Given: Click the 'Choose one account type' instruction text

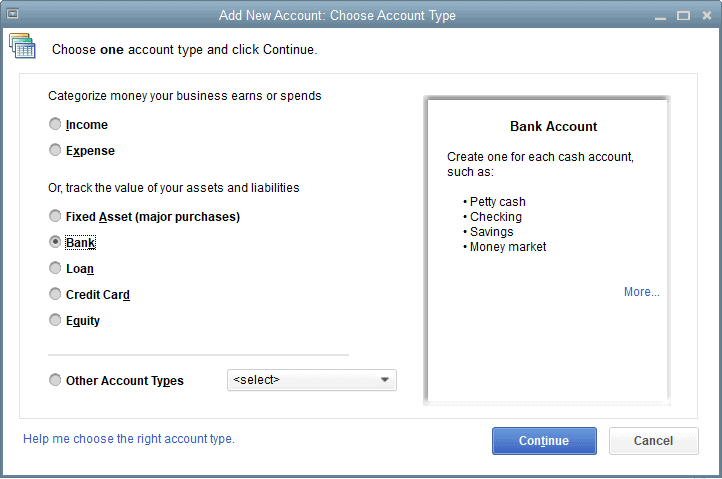Looking at the screenshot, I should (x=184, y=49).
